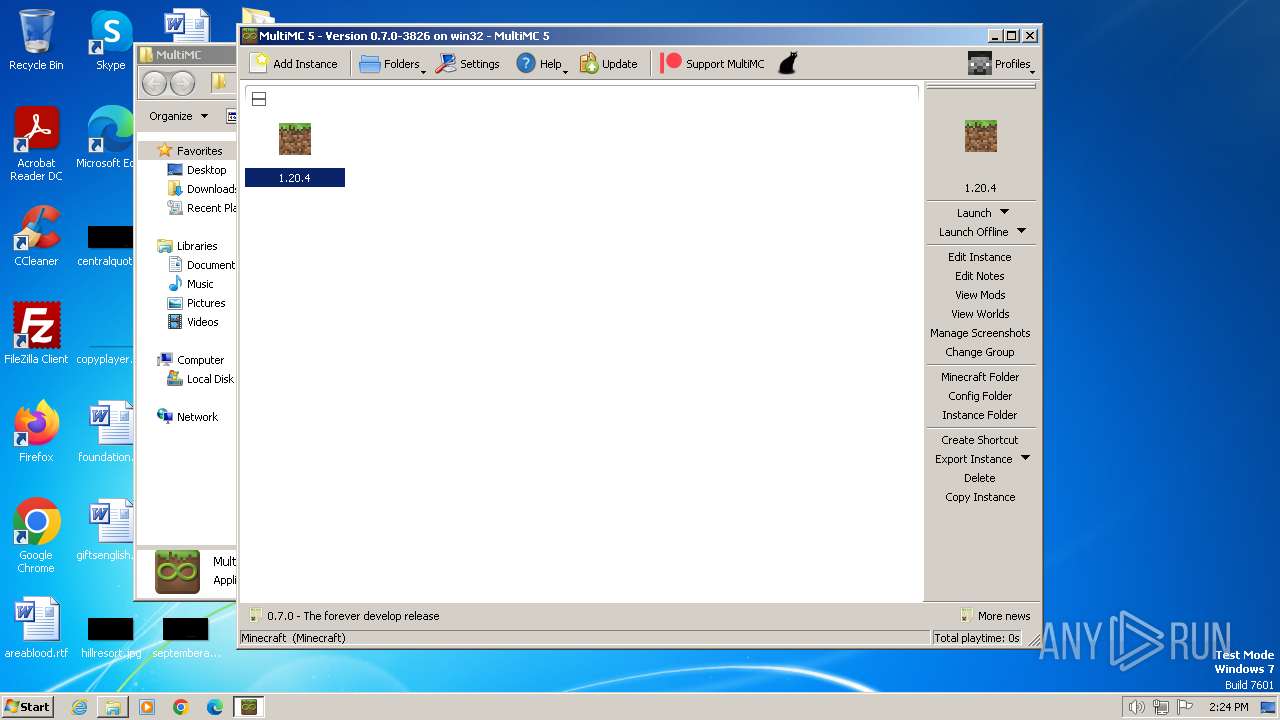Open Firefox desktop icon

click(x=36, y=432)
